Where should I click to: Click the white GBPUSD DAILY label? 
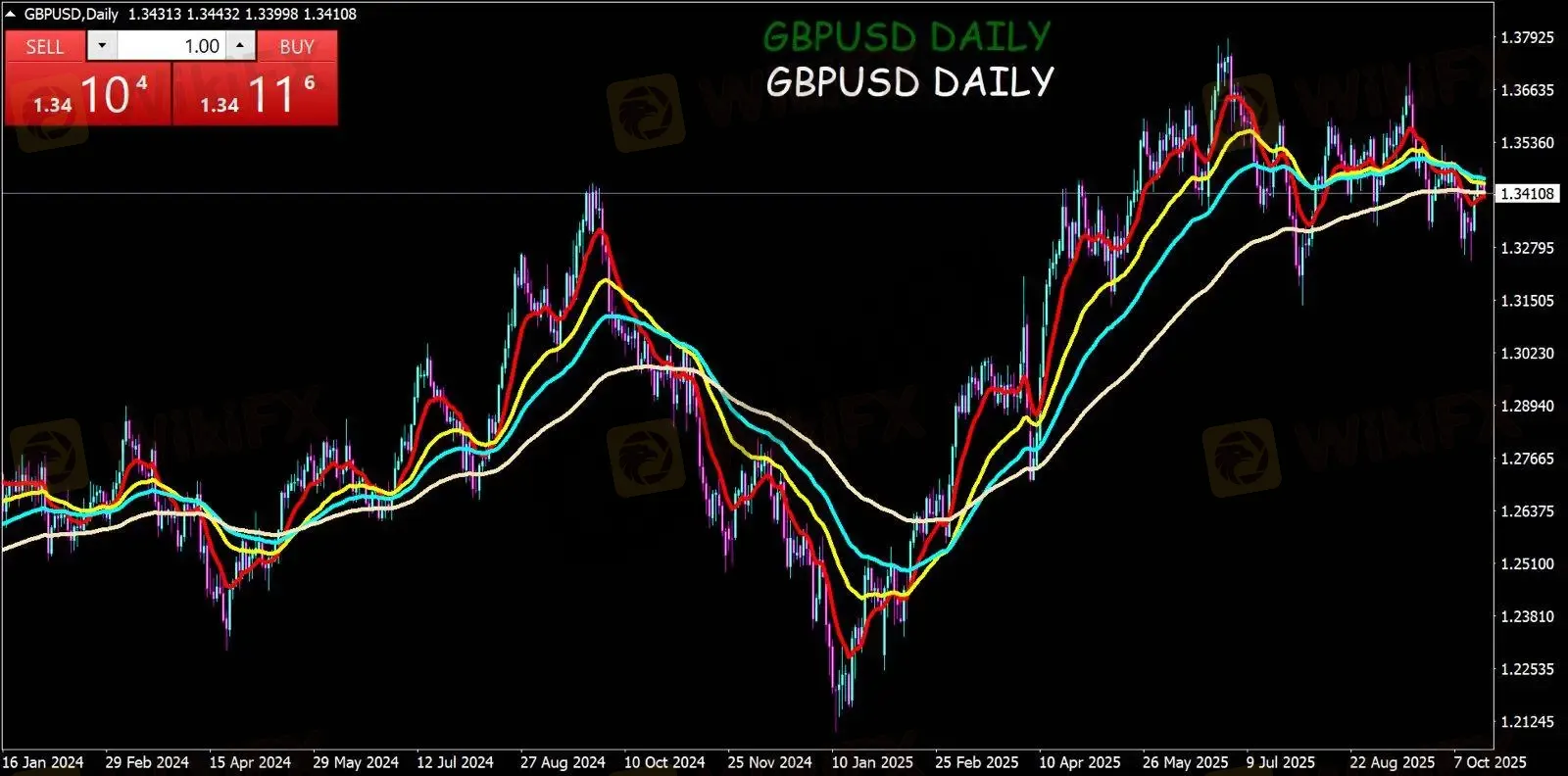coord(909,81)
